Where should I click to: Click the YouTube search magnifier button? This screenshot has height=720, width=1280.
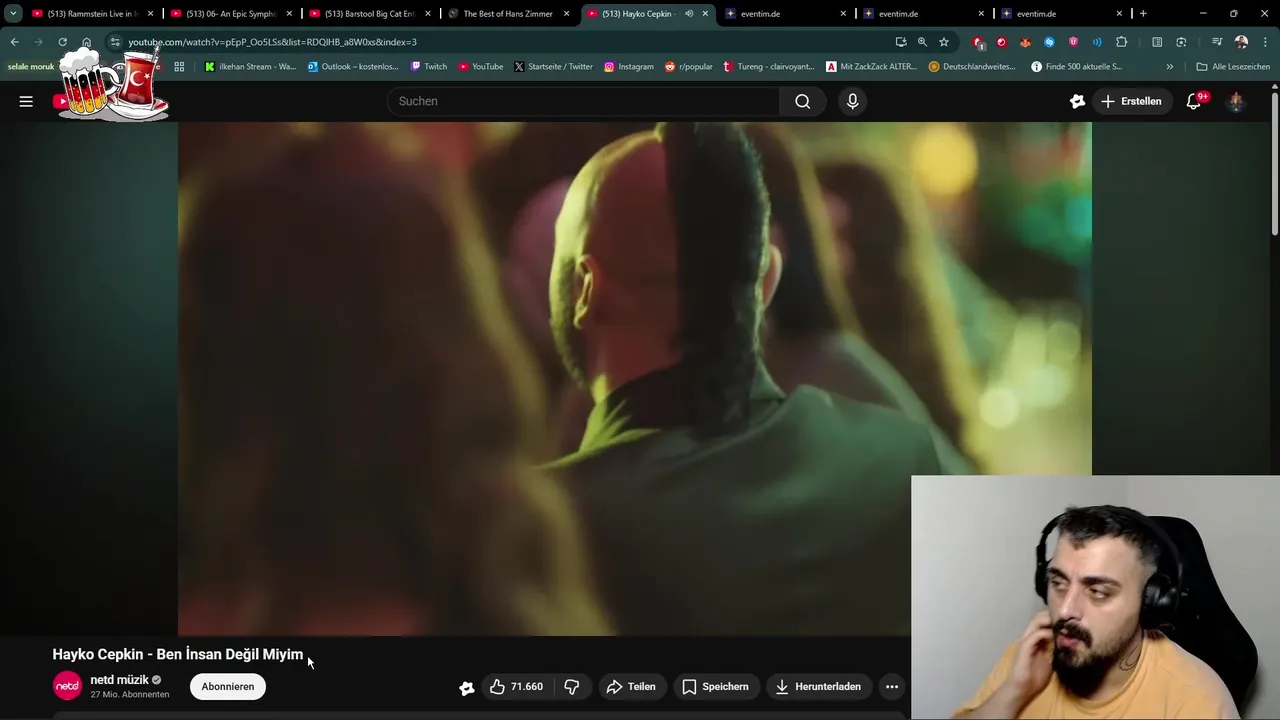[802, 101]
